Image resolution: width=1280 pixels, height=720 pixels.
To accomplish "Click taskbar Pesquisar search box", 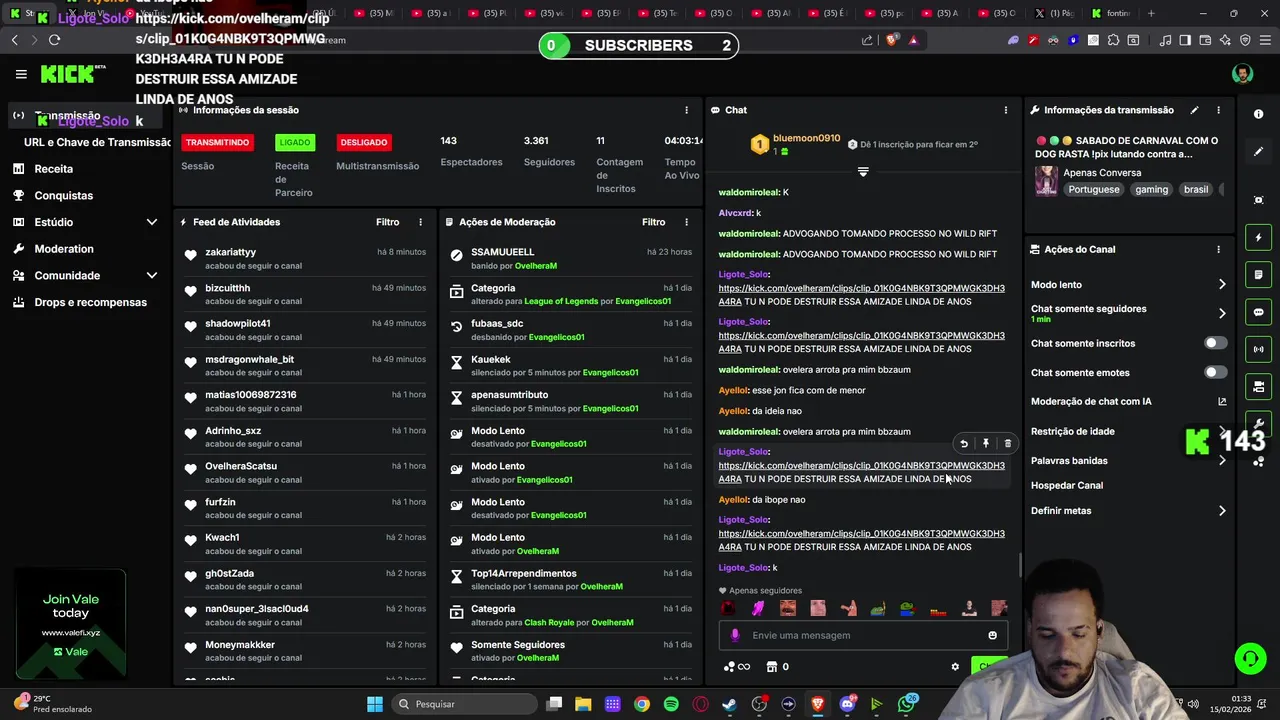I will coord(463,704).
